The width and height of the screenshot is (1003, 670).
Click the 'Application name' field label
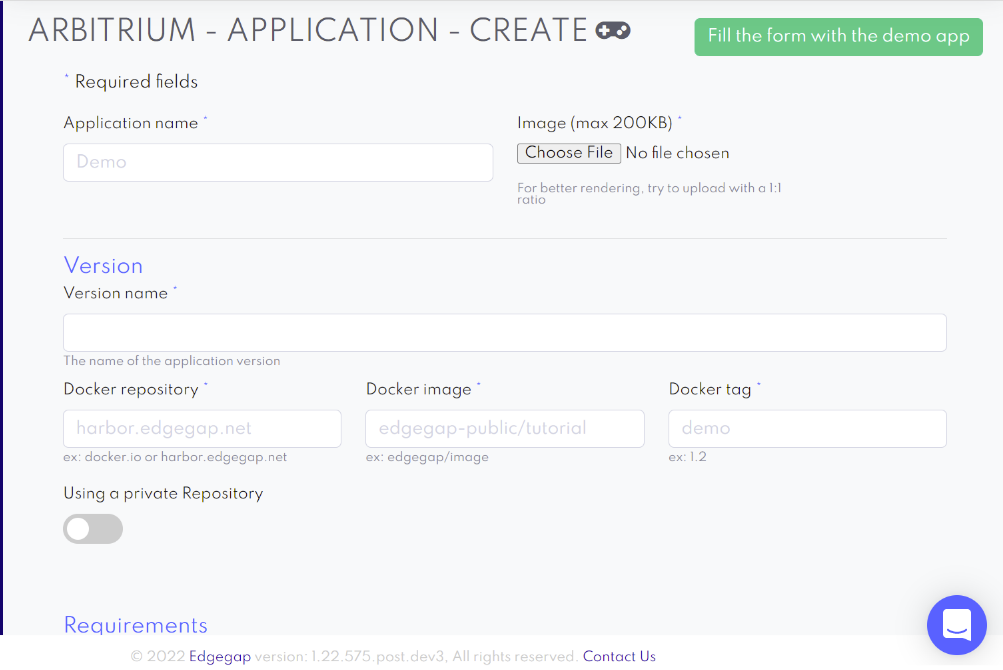coord(131,123)
